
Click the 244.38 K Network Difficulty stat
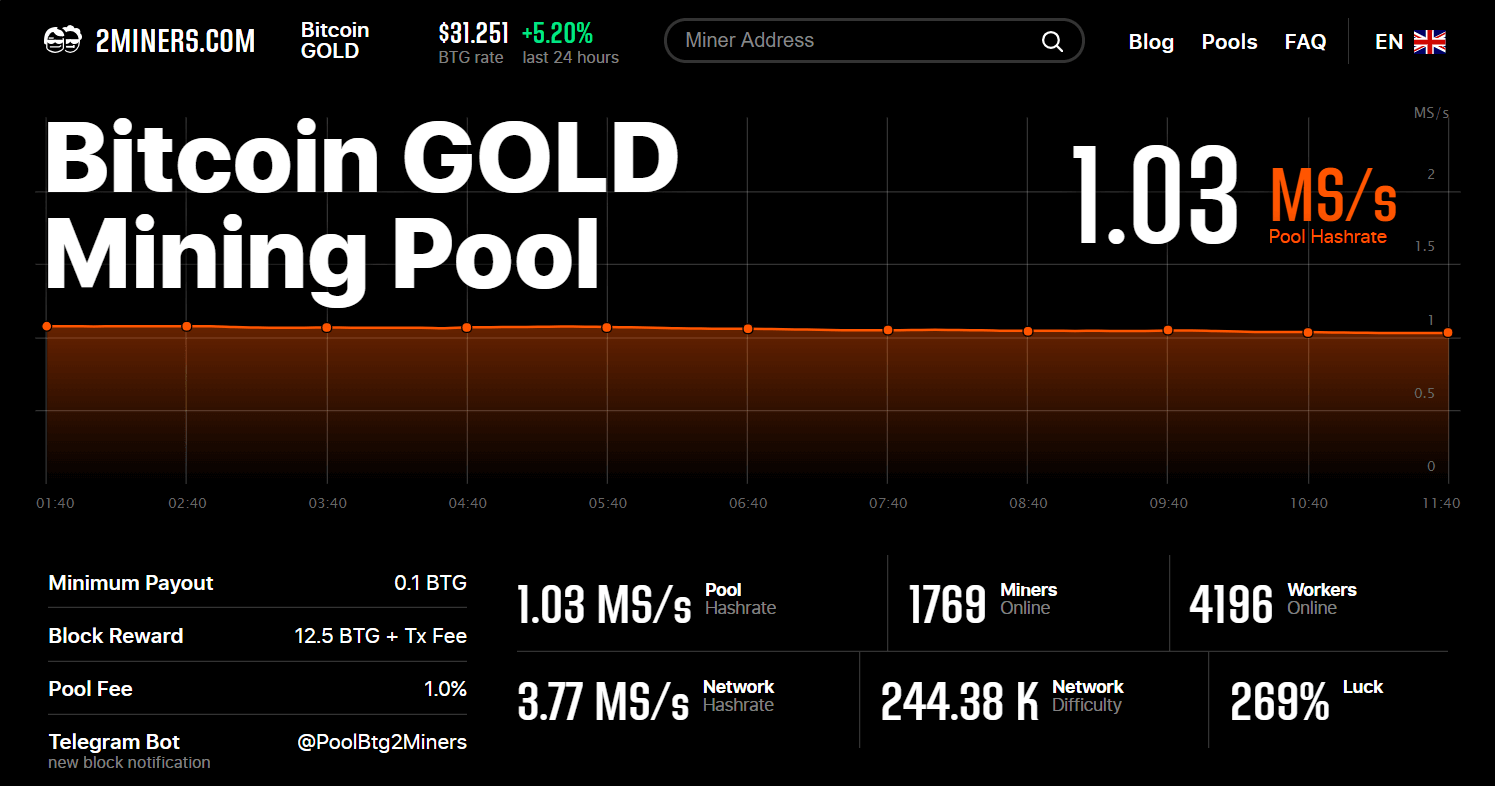click(959, 701)
